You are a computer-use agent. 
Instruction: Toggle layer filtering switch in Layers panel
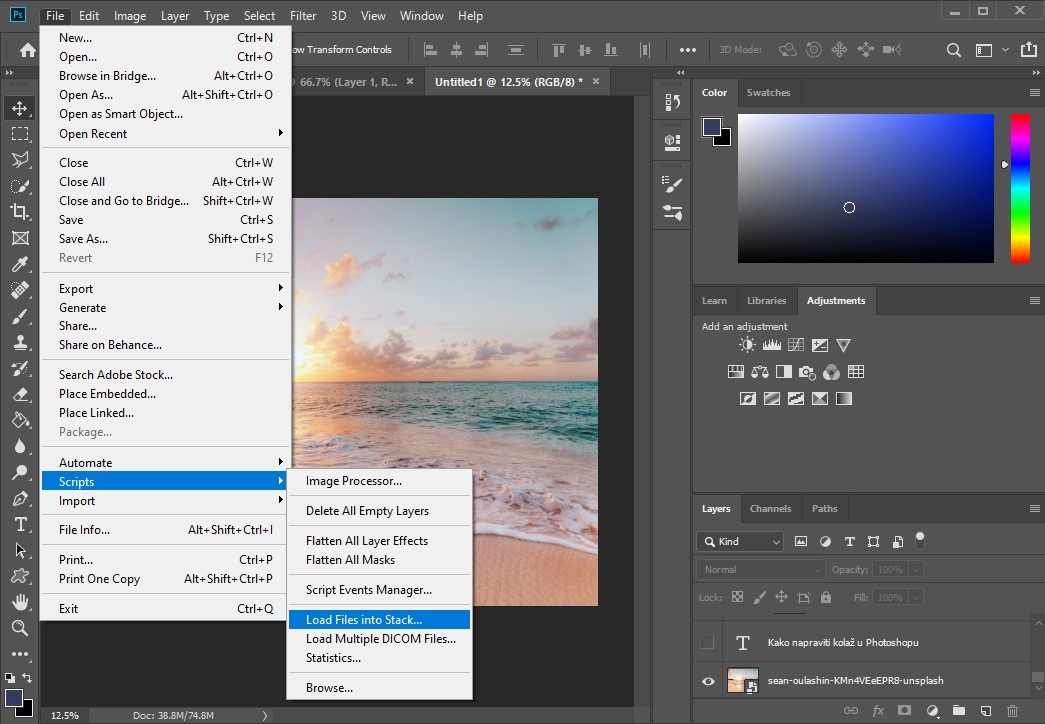[920, 540]
